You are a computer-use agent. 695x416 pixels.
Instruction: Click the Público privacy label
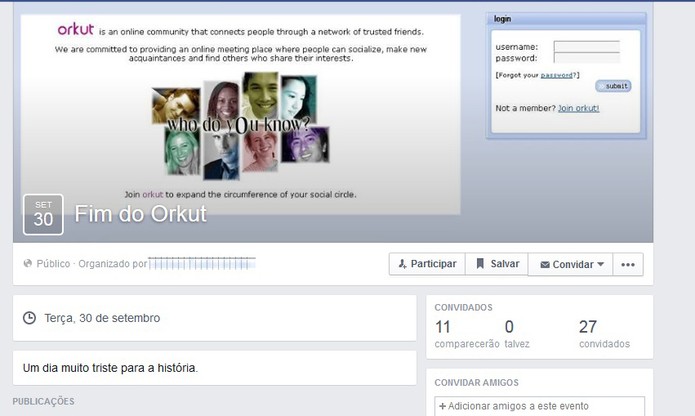(x=53, y=264)
